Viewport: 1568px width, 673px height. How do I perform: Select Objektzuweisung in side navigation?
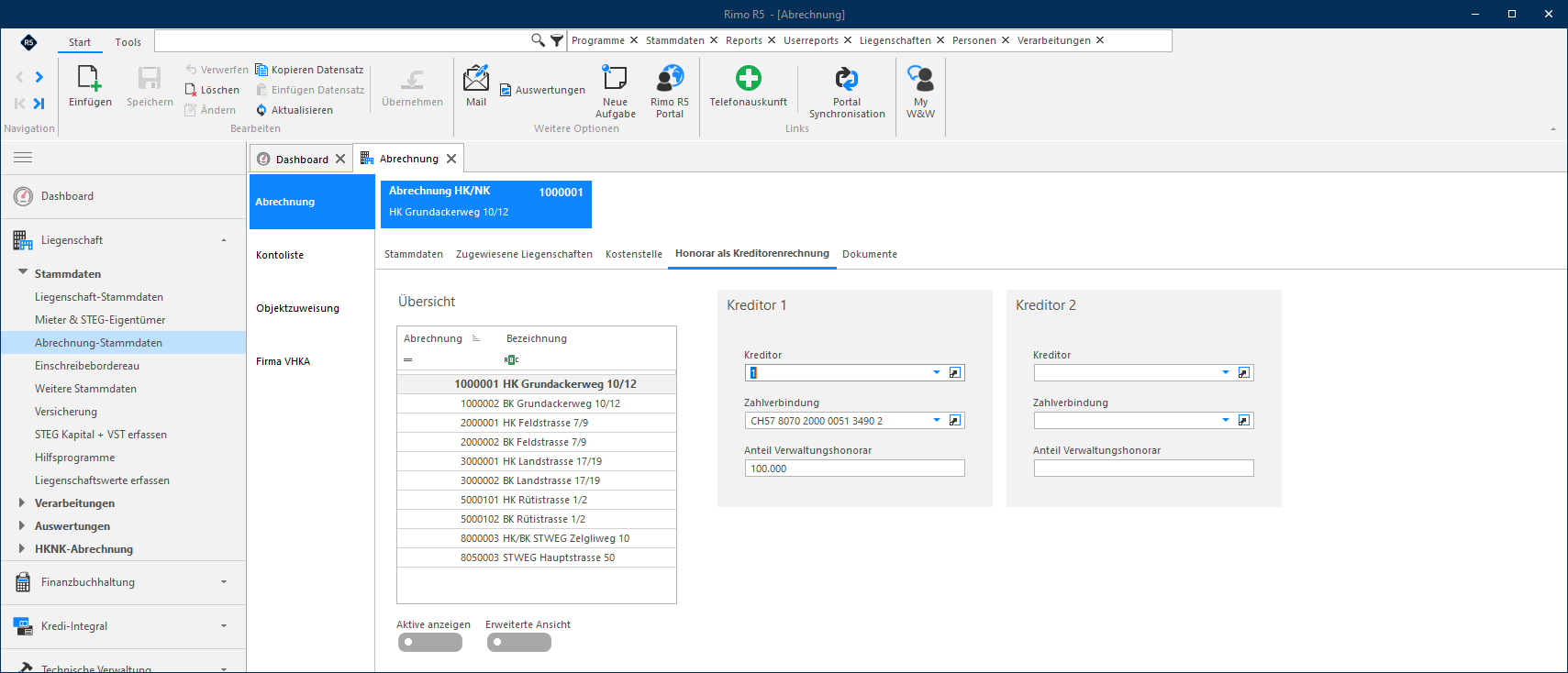coord(297,308)
